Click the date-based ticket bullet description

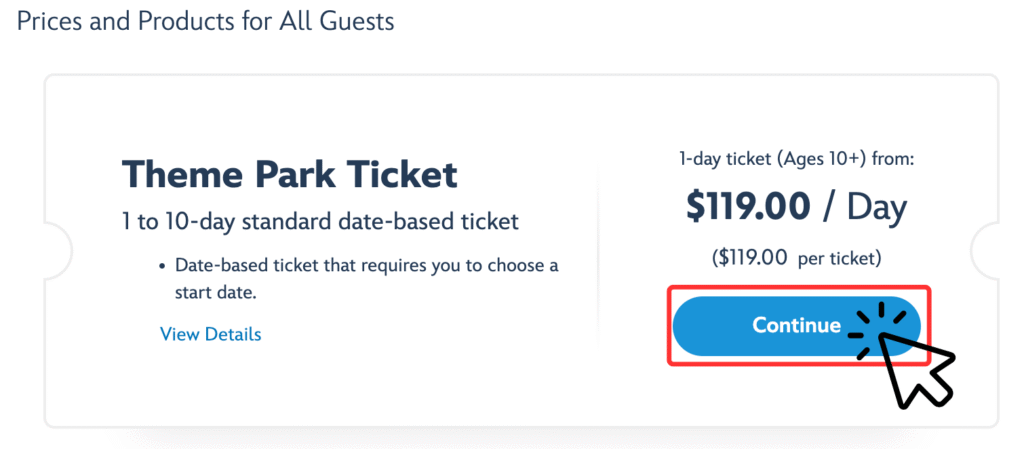click(367, 279)
